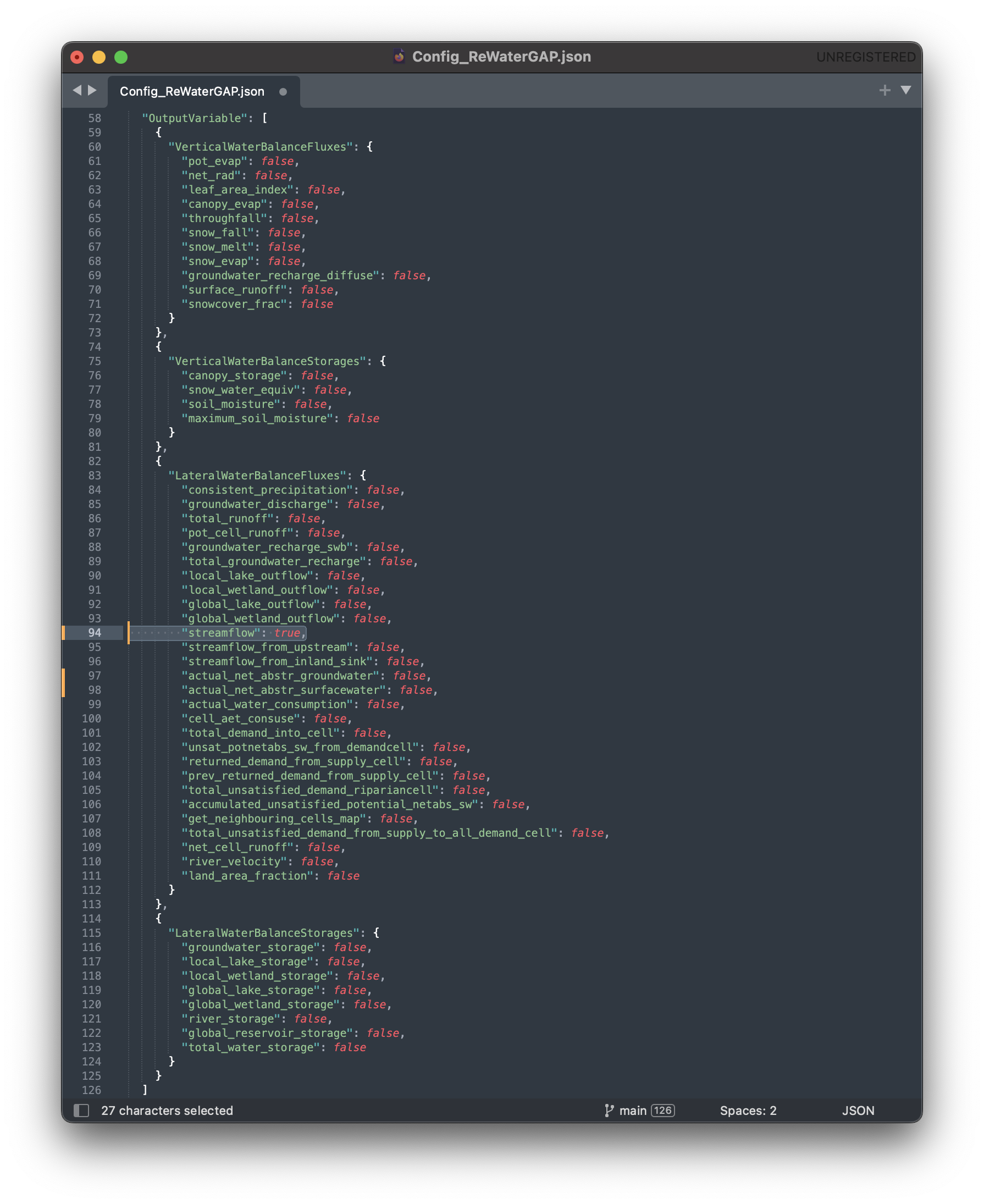Click the forward navigation arrow in tab bar
The width and height of the screenshot is (984, 1204).
(92, 90)
